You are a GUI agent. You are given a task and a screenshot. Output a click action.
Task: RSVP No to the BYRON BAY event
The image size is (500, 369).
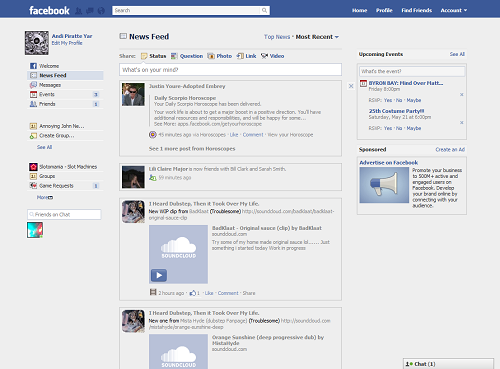399,100
